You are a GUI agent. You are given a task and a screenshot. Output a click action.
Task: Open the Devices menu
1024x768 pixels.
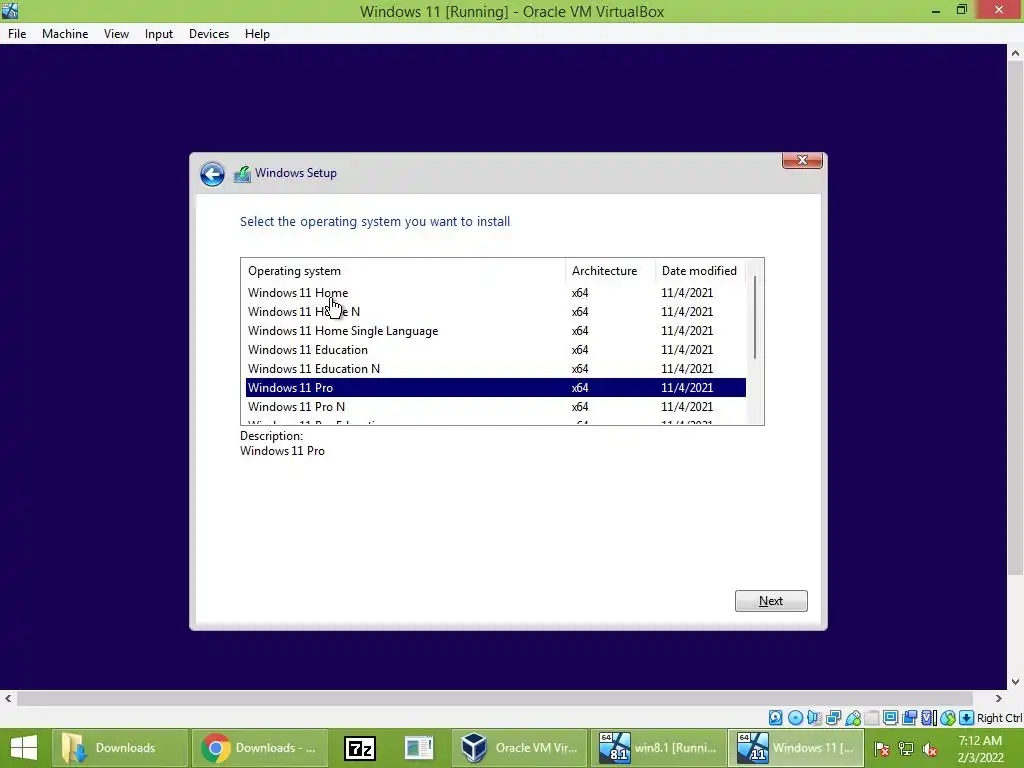click(209, 34)
